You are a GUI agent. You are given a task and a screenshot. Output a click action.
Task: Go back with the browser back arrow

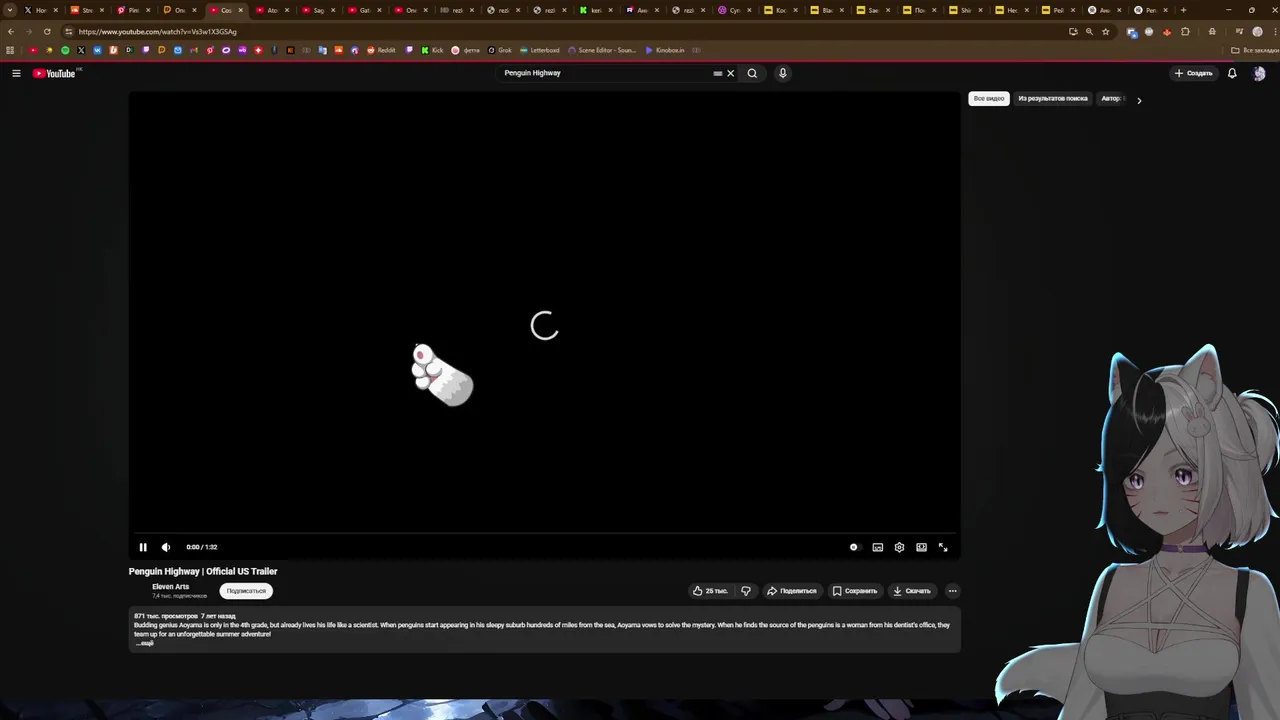coord(11,31)
